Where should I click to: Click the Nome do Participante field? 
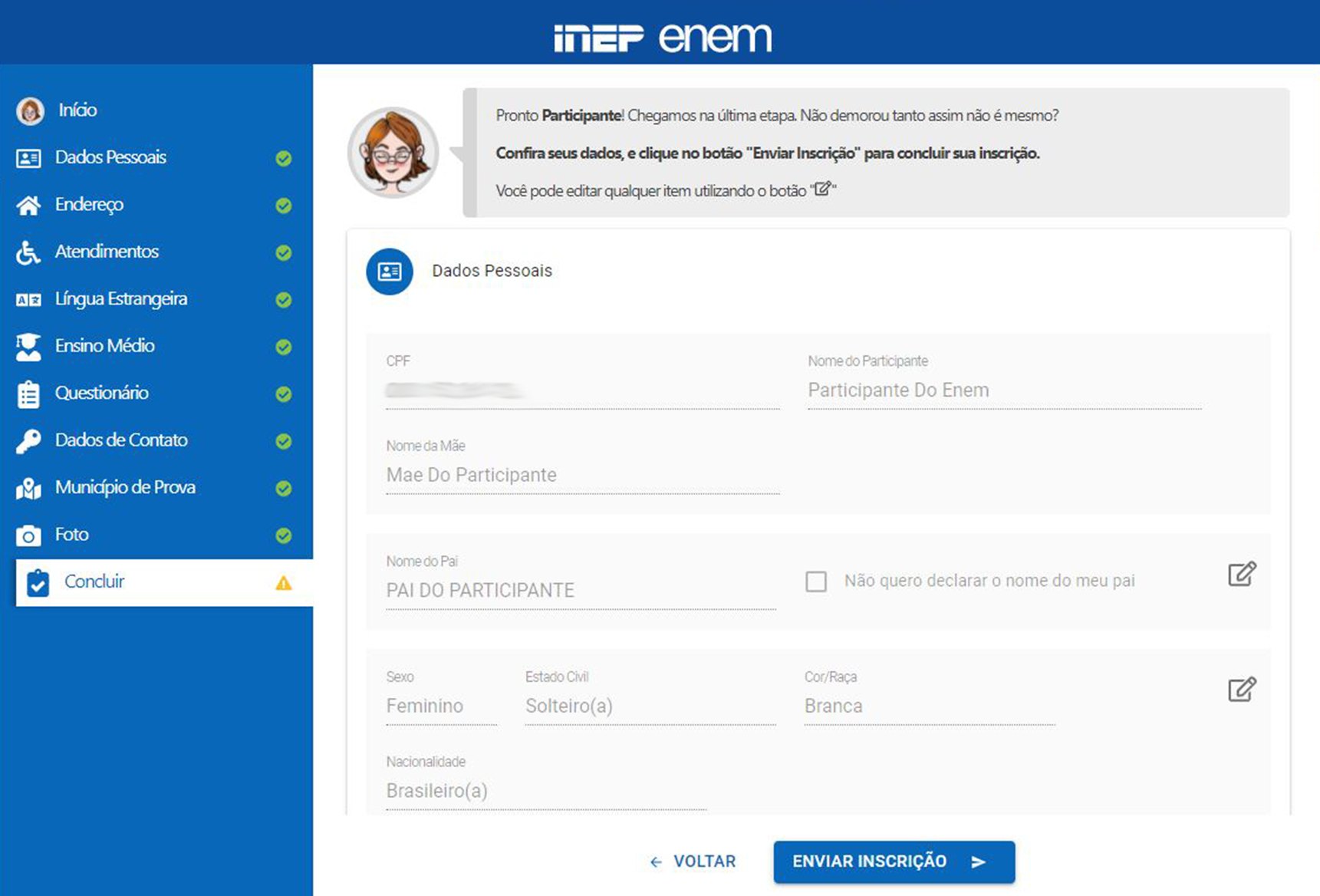click(1005, 390)
